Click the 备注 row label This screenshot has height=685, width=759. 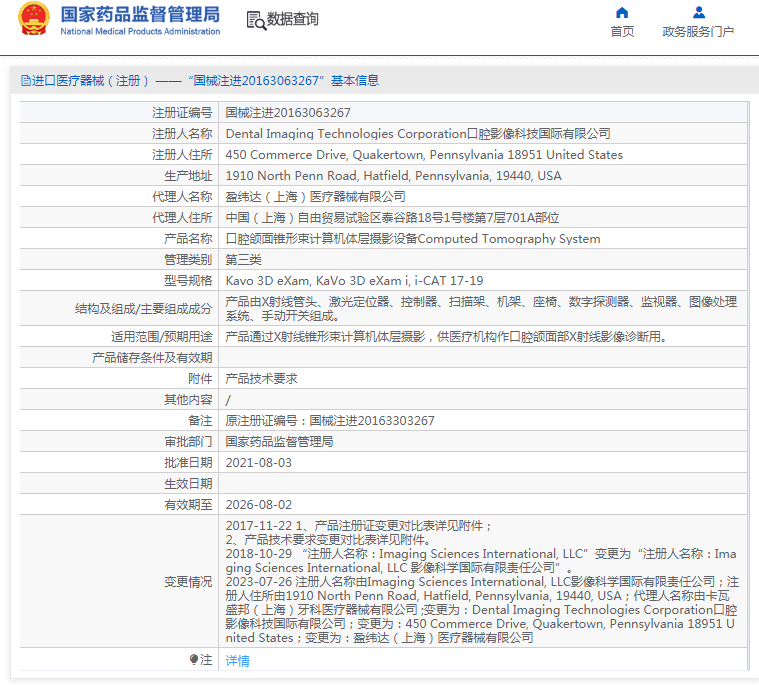click(x=200, y=421)
